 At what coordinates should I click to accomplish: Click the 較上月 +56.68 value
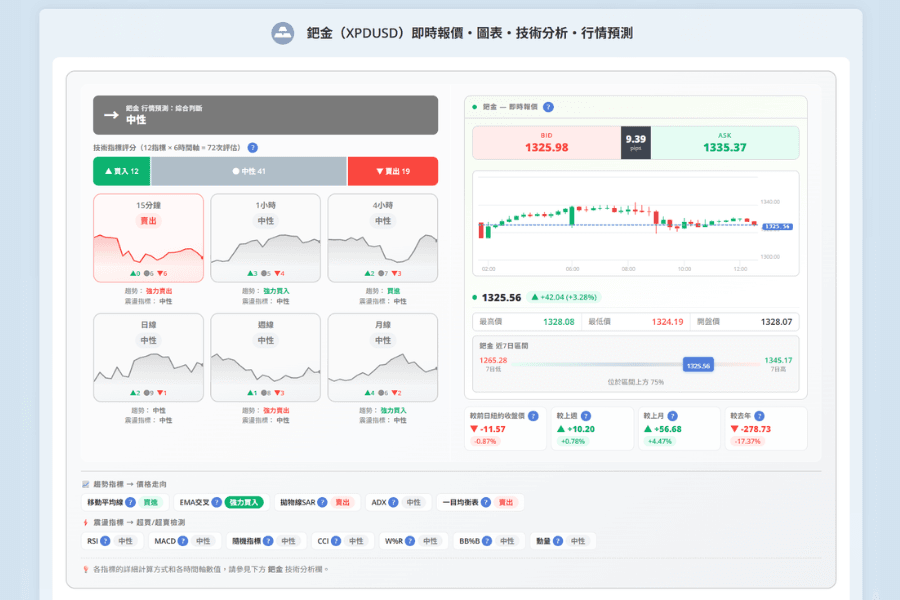pos(662,429)
